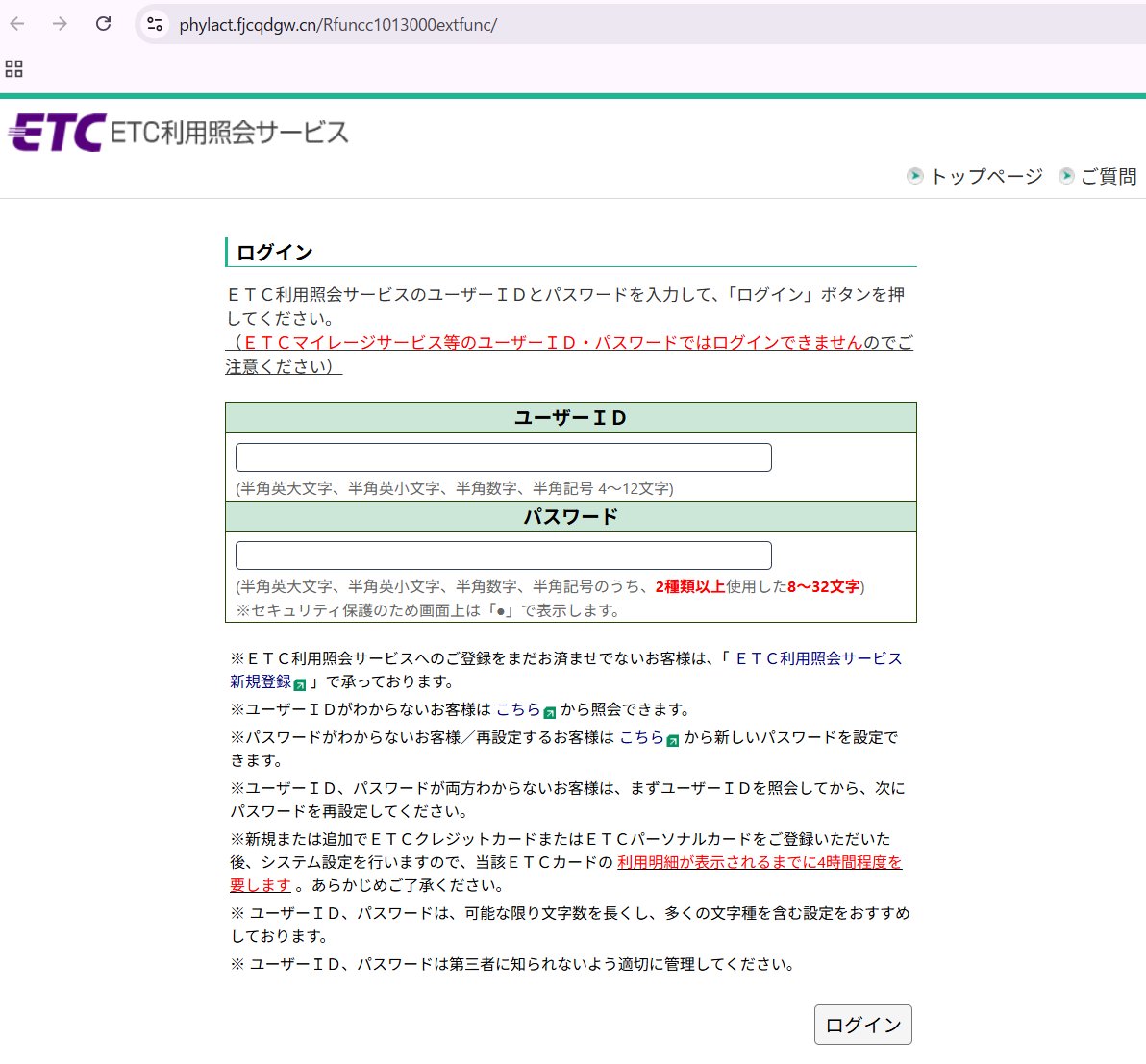Screen dimensions: 1146x1064
Task: Click external-link icon after user ID こちら
Action: [550, 712]
